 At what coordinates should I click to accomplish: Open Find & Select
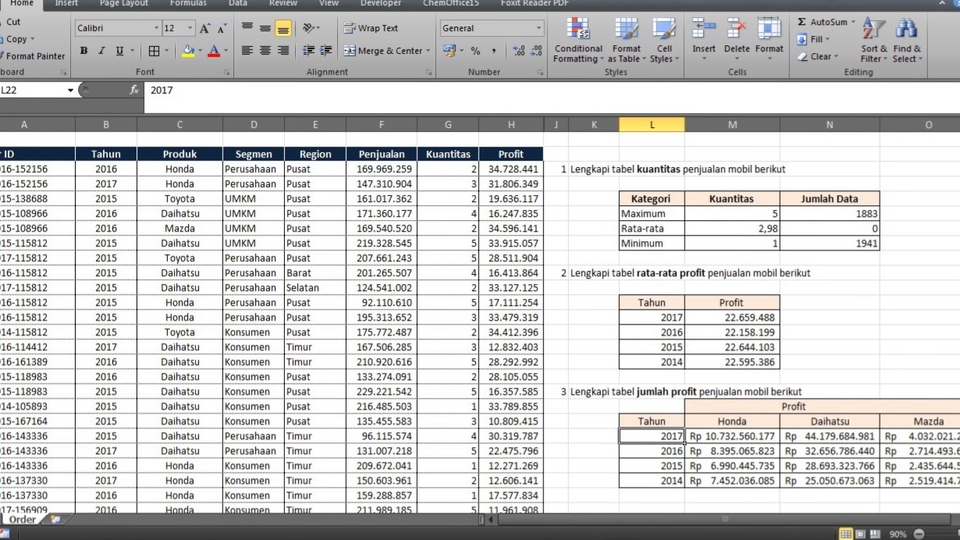(907, 40)
